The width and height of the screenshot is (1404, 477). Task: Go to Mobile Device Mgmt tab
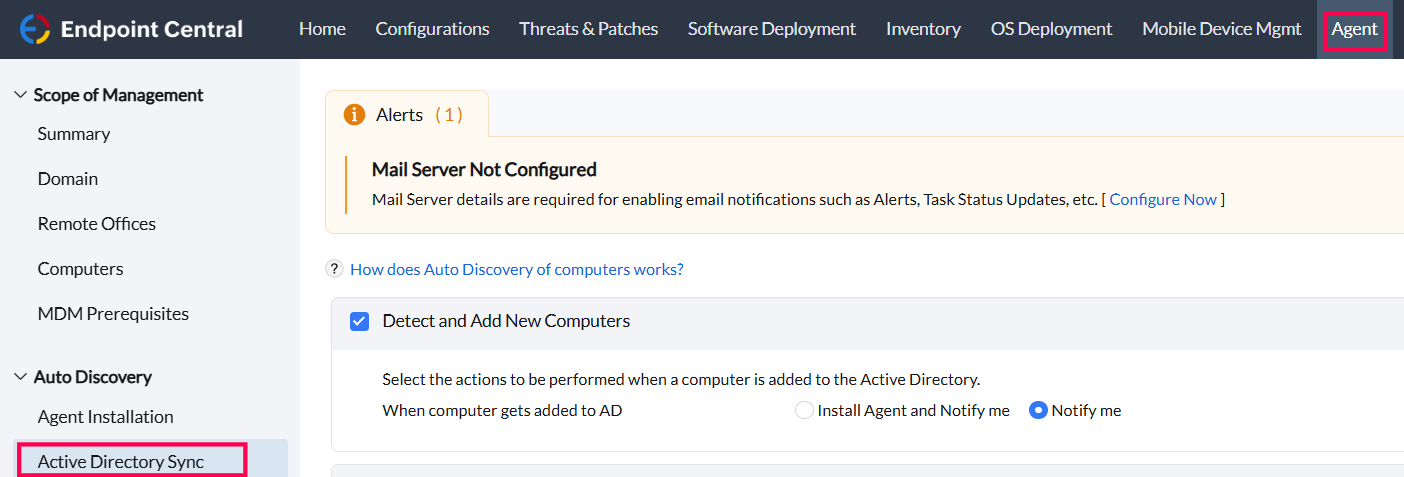tap(1222, 29)
